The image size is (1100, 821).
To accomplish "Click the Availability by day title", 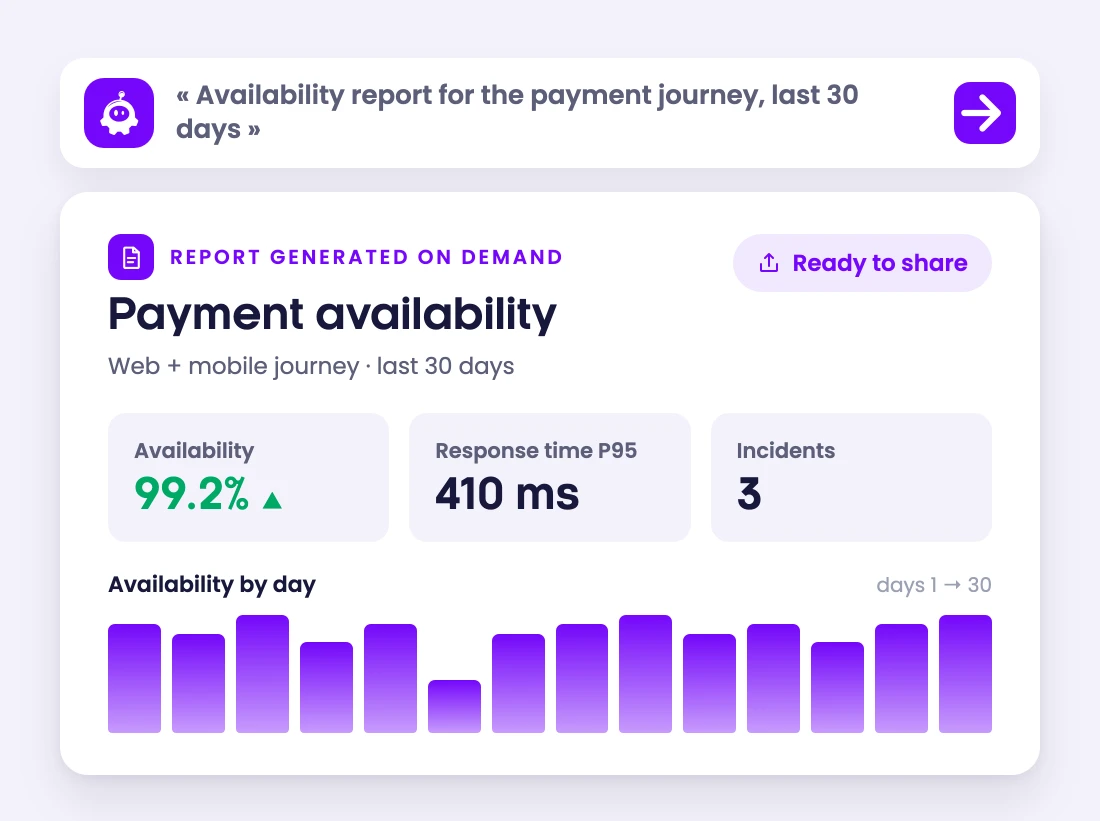I will (x=212, y=585).
